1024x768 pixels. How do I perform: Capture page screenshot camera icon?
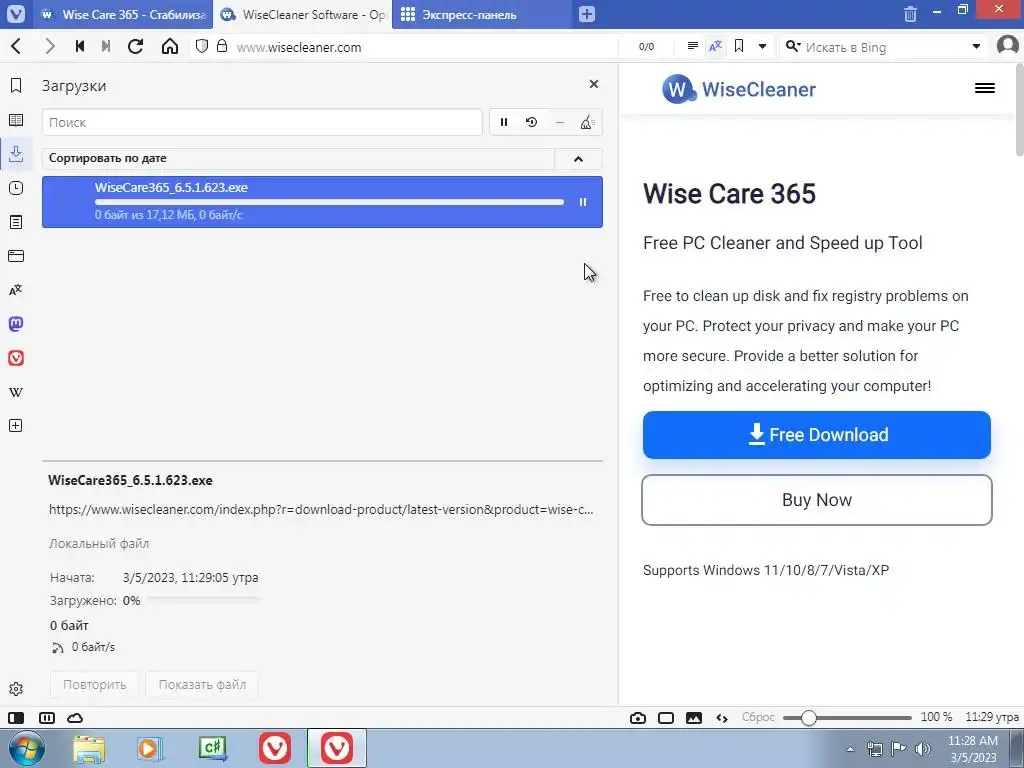click(638, 718)
